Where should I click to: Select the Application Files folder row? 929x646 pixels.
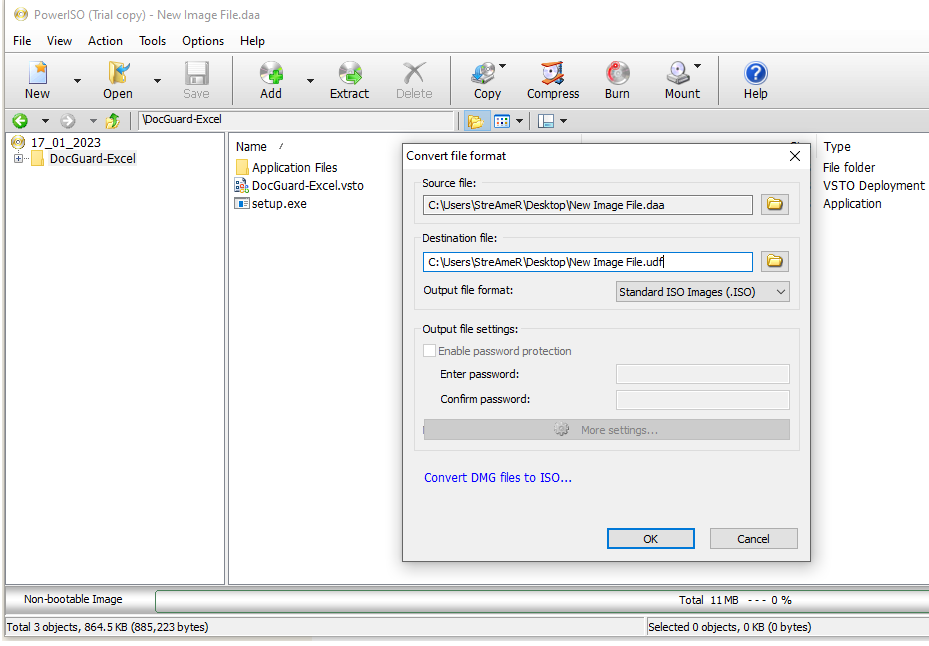[294, 167]
